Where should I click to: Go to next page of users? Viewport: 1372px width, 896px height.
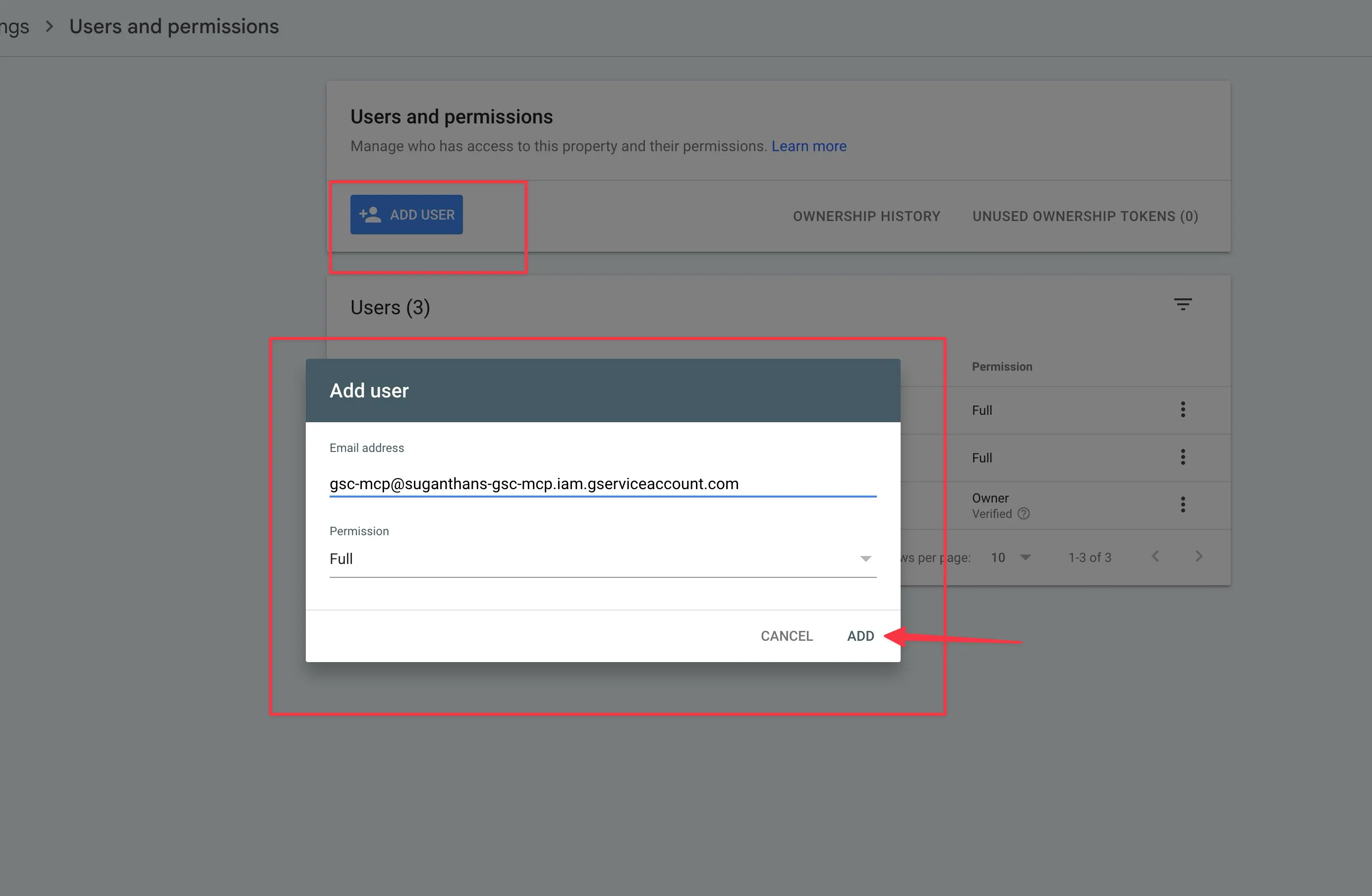point(1199,557)
